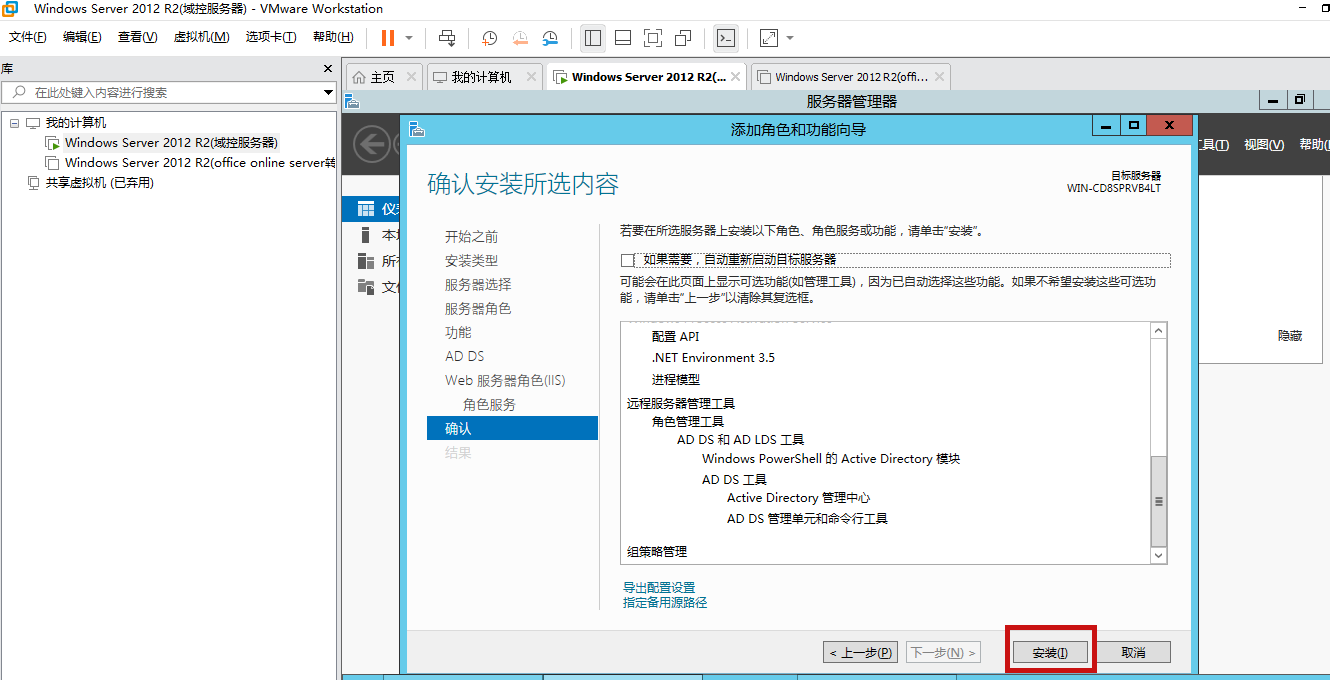Go to the AD DS wizard step

[465, 356]
